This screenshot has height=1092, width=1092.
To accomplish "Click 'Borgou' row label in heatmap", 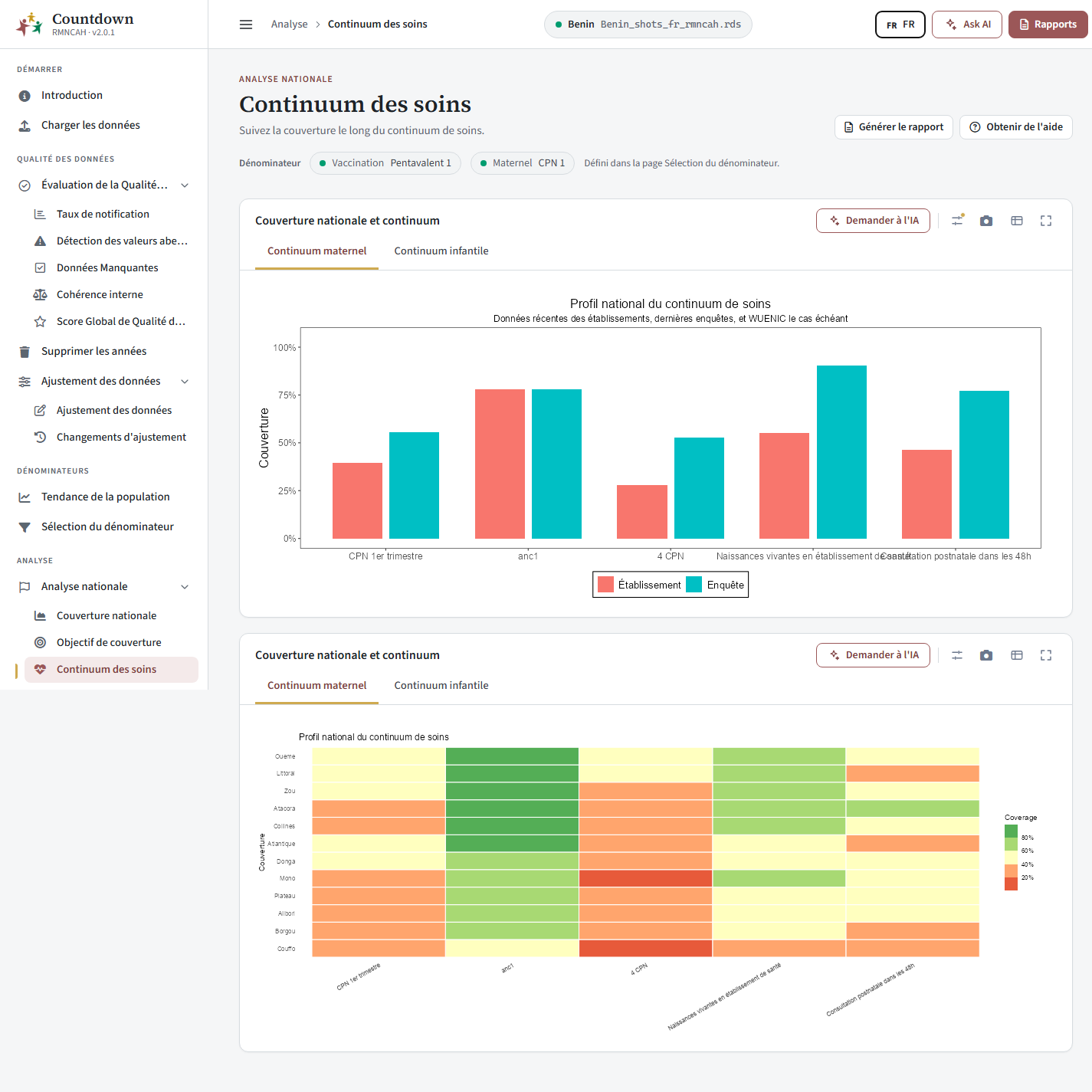I will coord(285,931).
